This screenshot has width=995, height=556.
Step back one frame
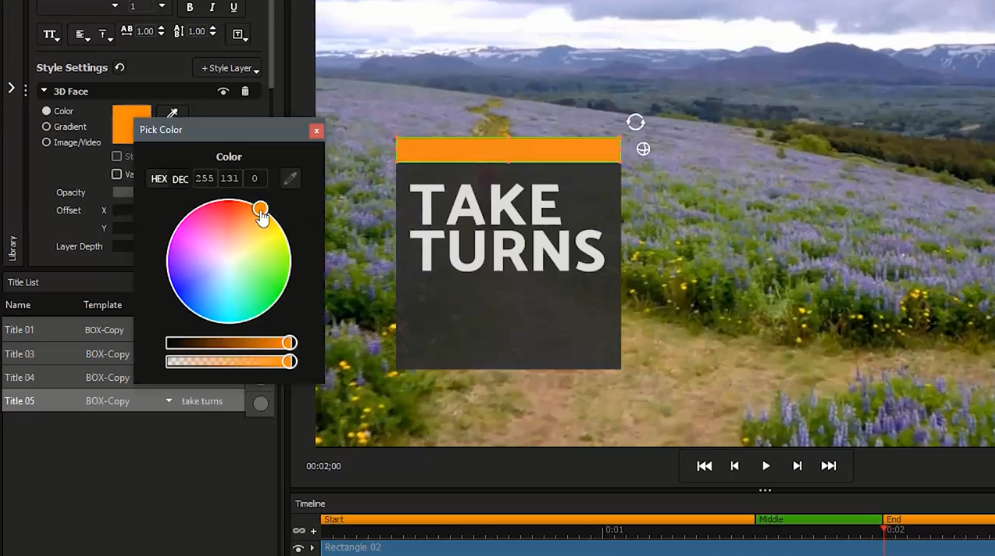point(735,466)
